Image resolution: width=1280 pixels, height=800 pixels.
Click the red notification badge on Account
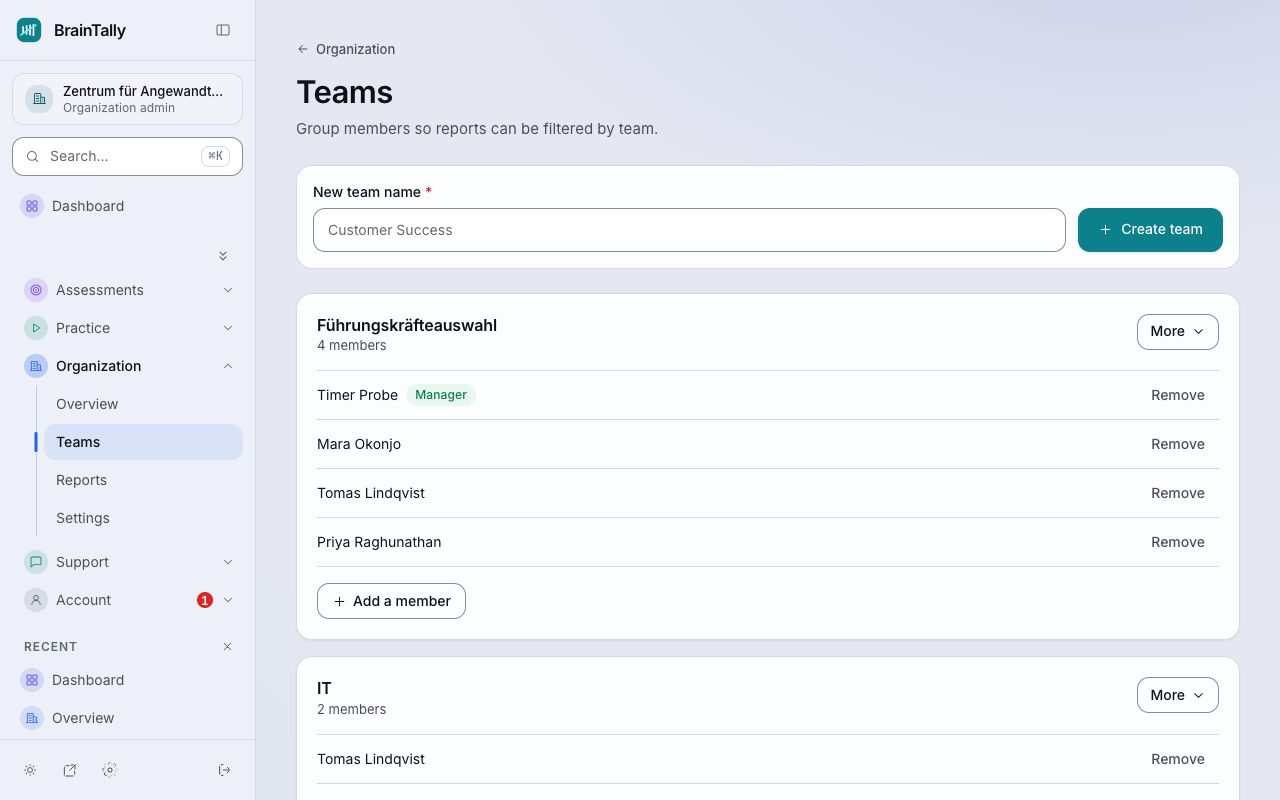(205, 600)
